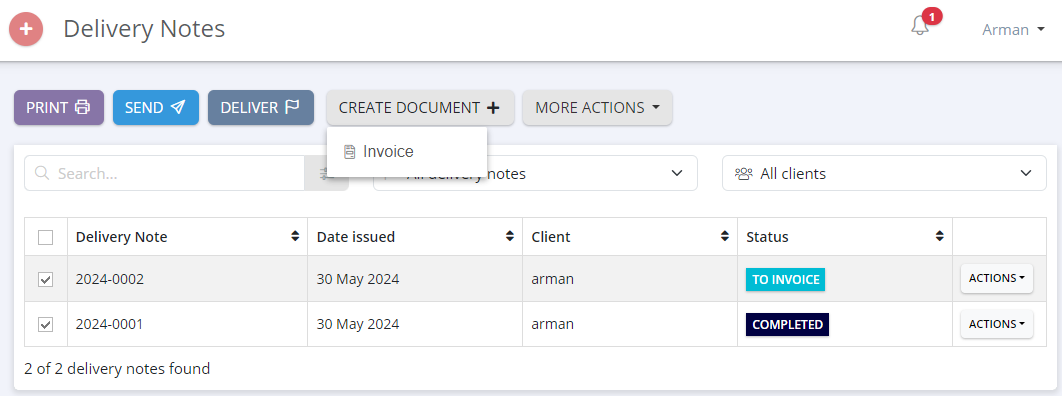Open the All clients filter dropdown

coord(884,173)
